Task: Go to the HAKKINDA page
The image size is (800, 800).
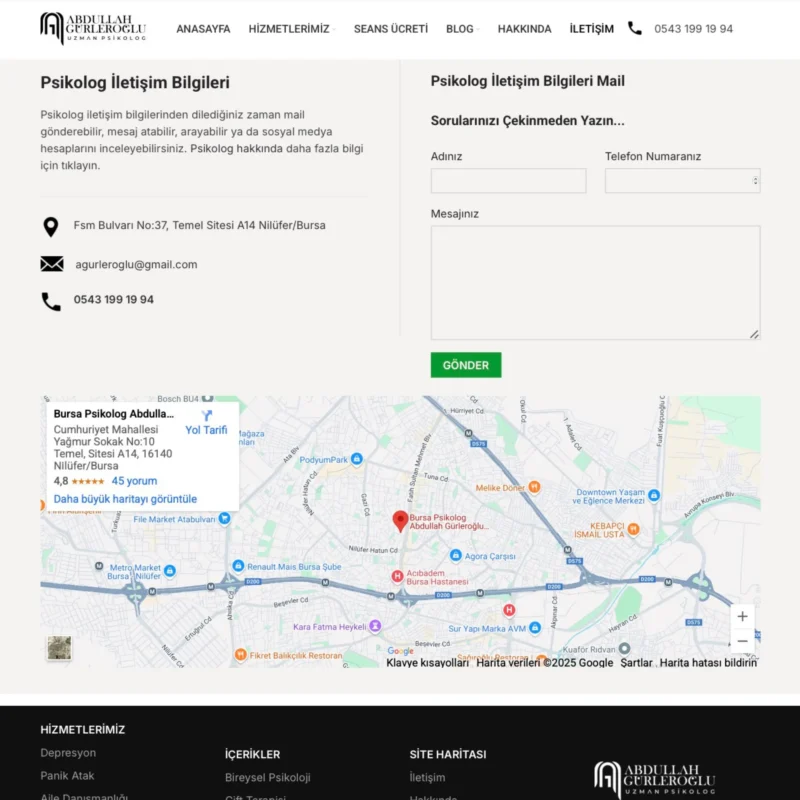Action: pyautogui.click(x=524, y=29)
